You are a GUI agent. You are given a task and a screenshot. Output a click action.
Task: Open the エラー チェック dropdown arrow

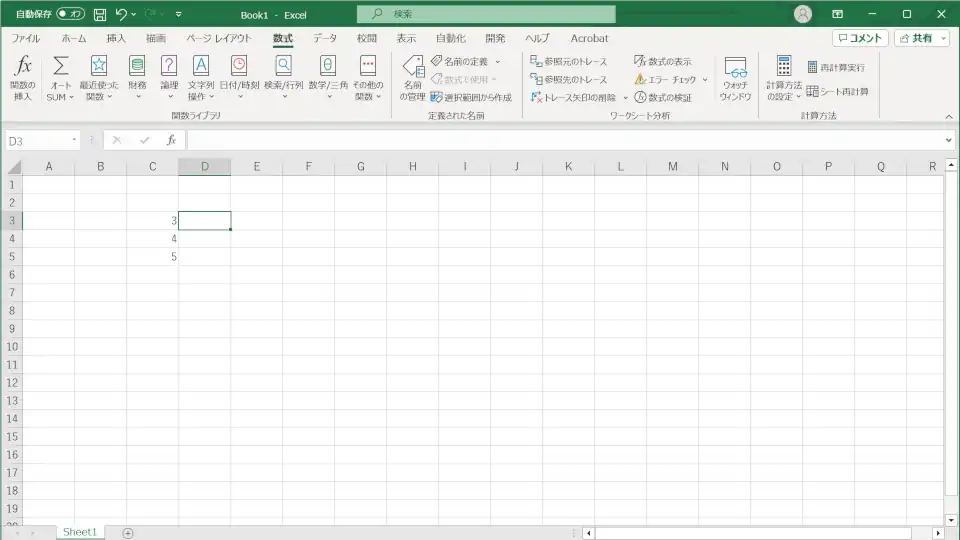[705, 80]
